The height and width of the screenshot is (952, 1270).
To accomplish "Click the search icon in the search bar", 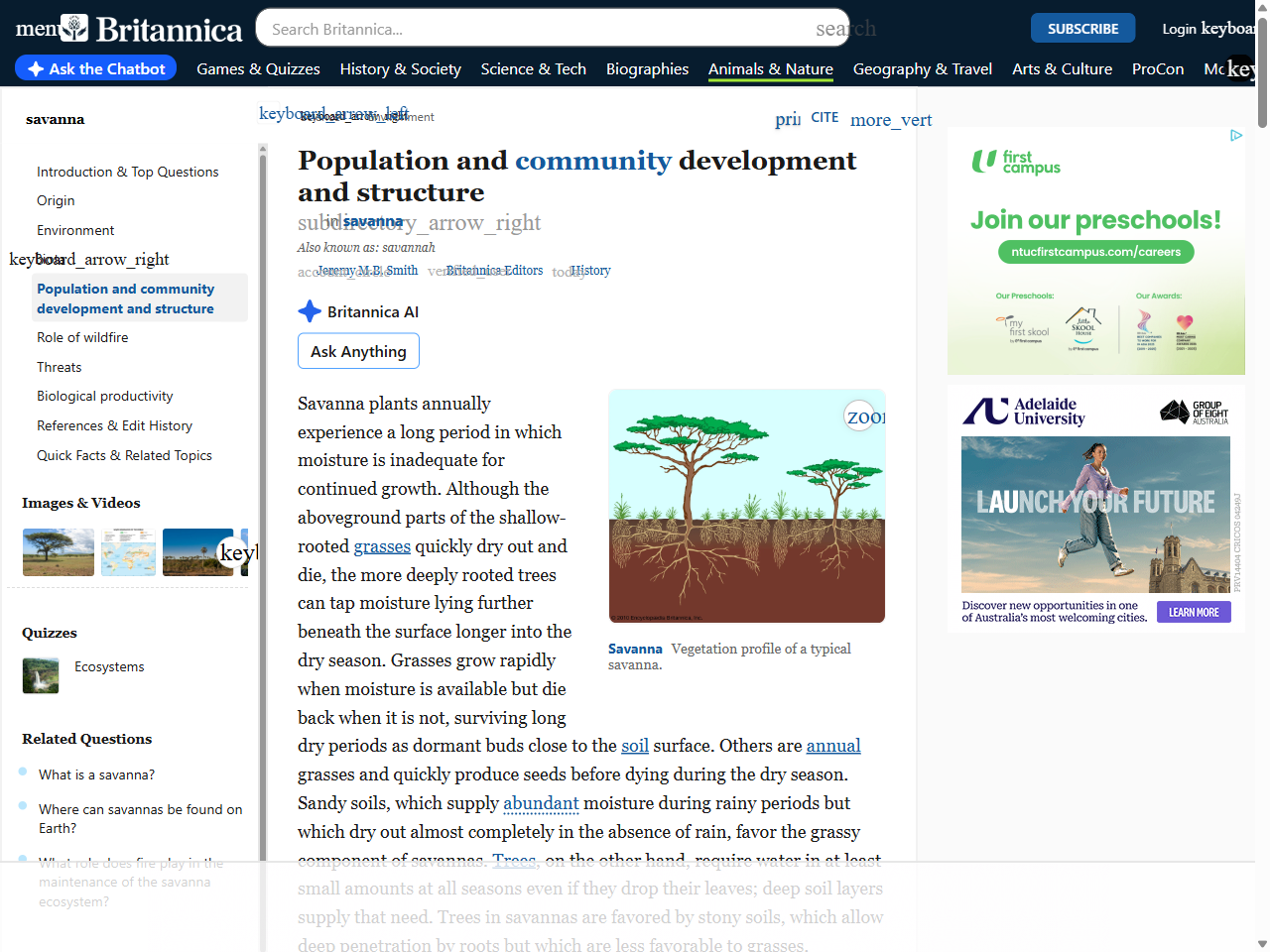I will tap(846, 29).
